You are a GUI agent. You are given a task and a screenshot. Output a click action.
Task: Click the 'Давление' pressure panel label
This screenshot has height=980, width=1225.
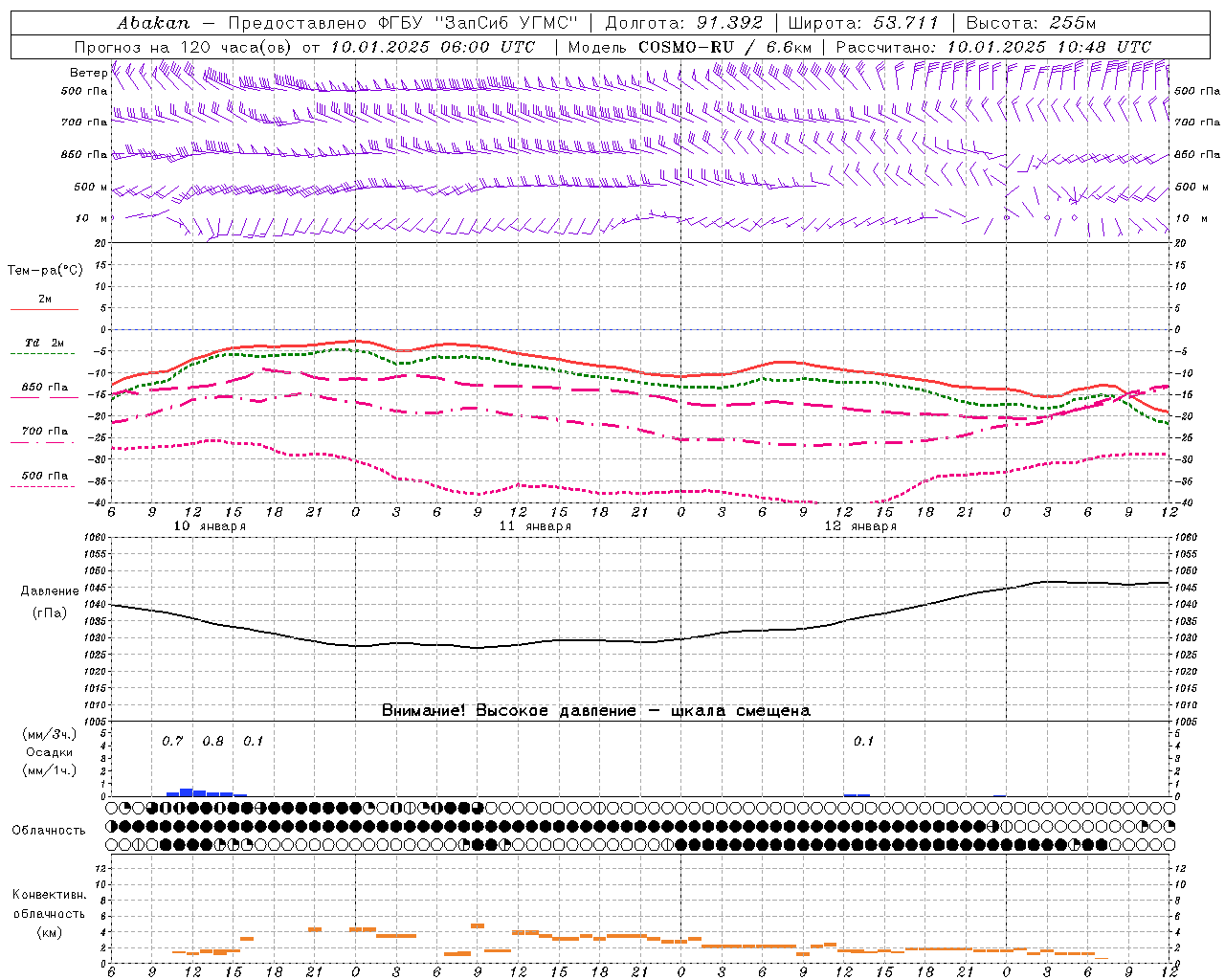point(50,591)
